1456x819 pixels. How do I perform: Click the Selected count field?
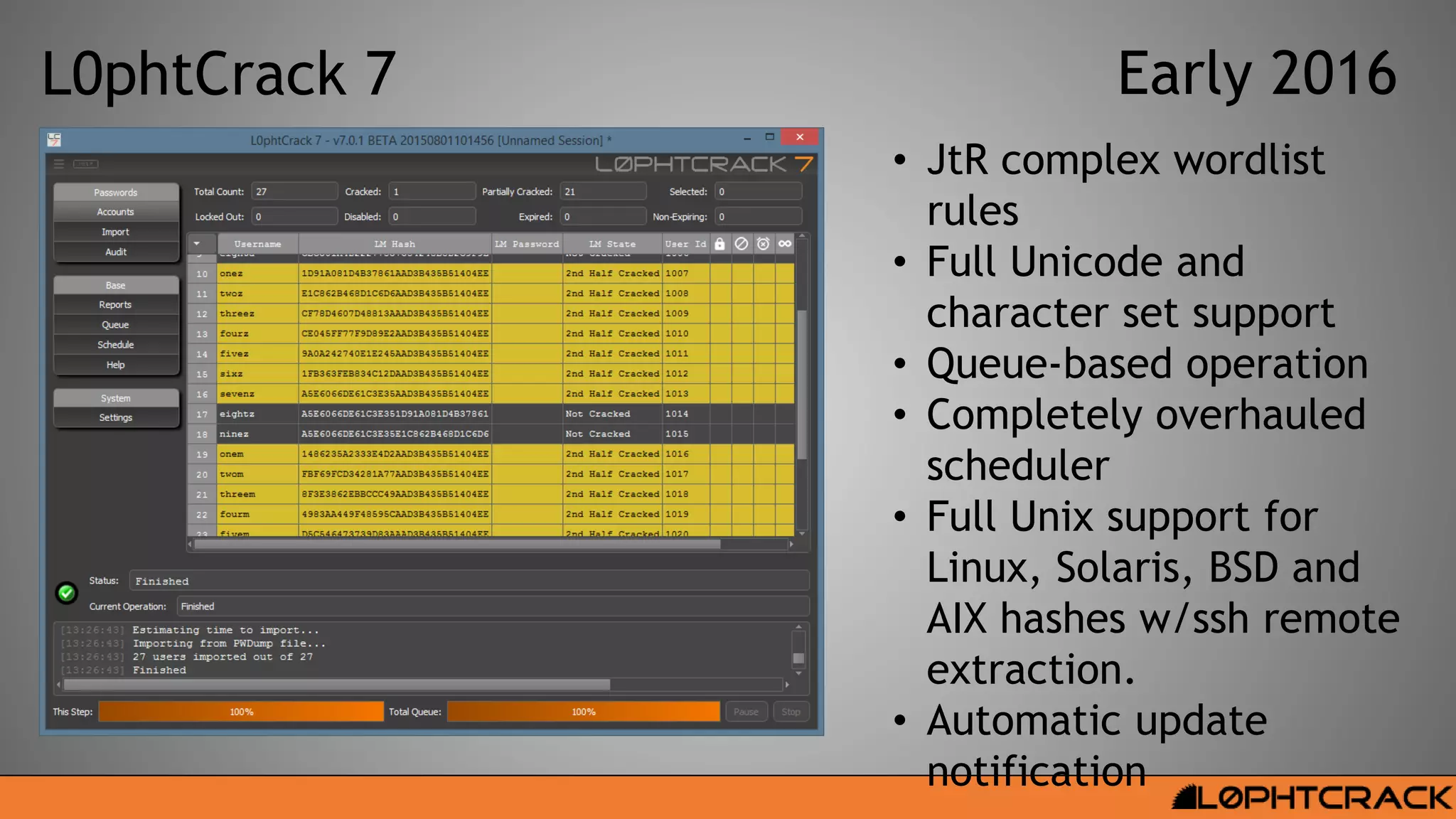758,191
